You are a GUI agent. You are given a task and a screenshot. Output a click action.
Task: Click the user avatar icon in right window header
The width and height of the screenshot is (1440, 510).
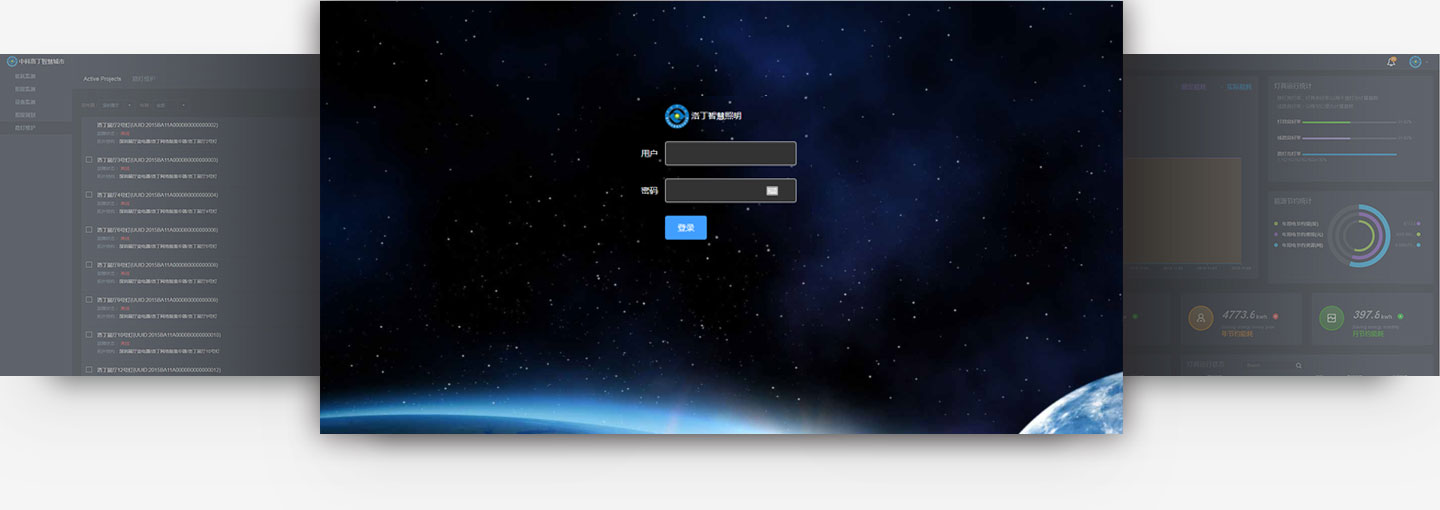tap(1415, 62)
